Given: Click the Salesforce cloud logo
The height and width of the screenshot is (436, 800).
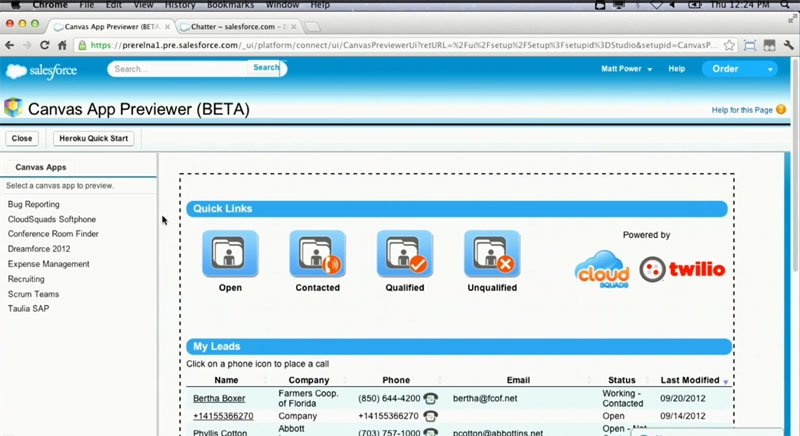Looking at the screenshot, I should pos(41,70).
